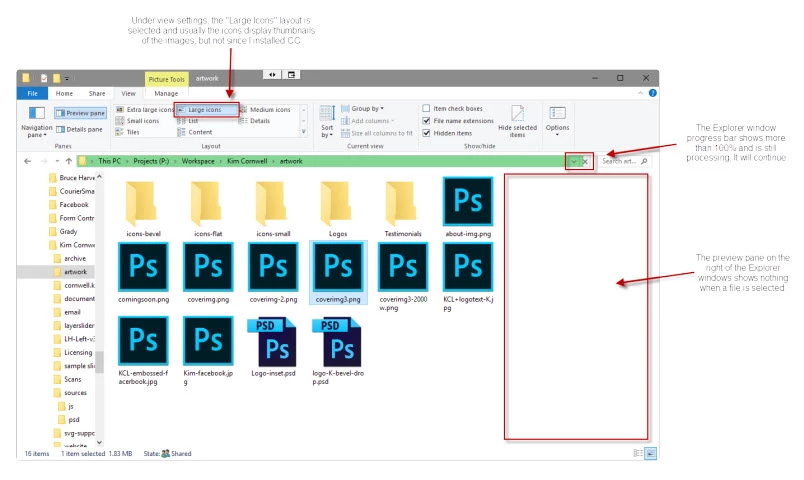The image size is (804, 480).
Task: Open the icons-small folder
Action: [273, 209]
